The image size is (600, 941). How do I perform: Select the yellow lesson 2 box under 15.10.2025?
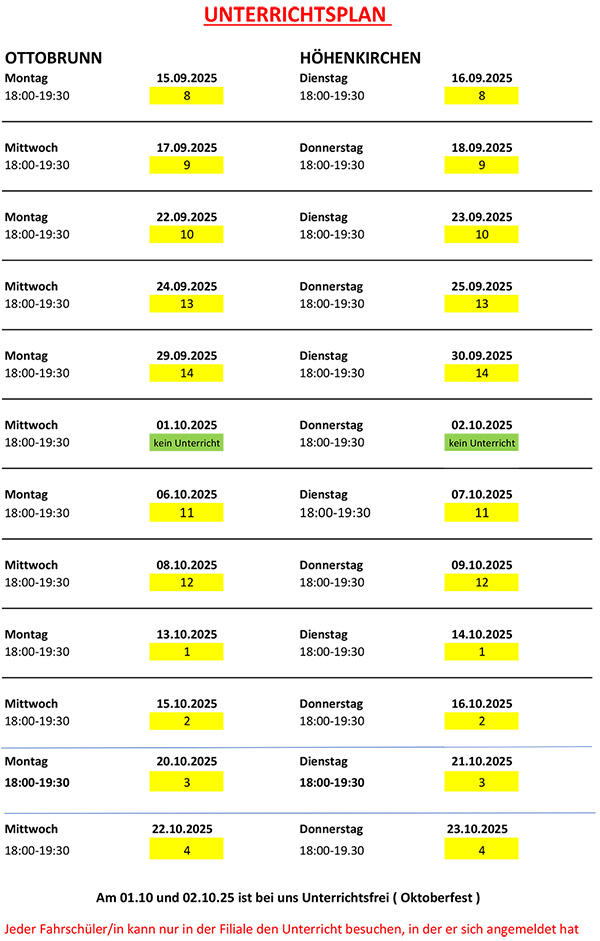point(186,721)
